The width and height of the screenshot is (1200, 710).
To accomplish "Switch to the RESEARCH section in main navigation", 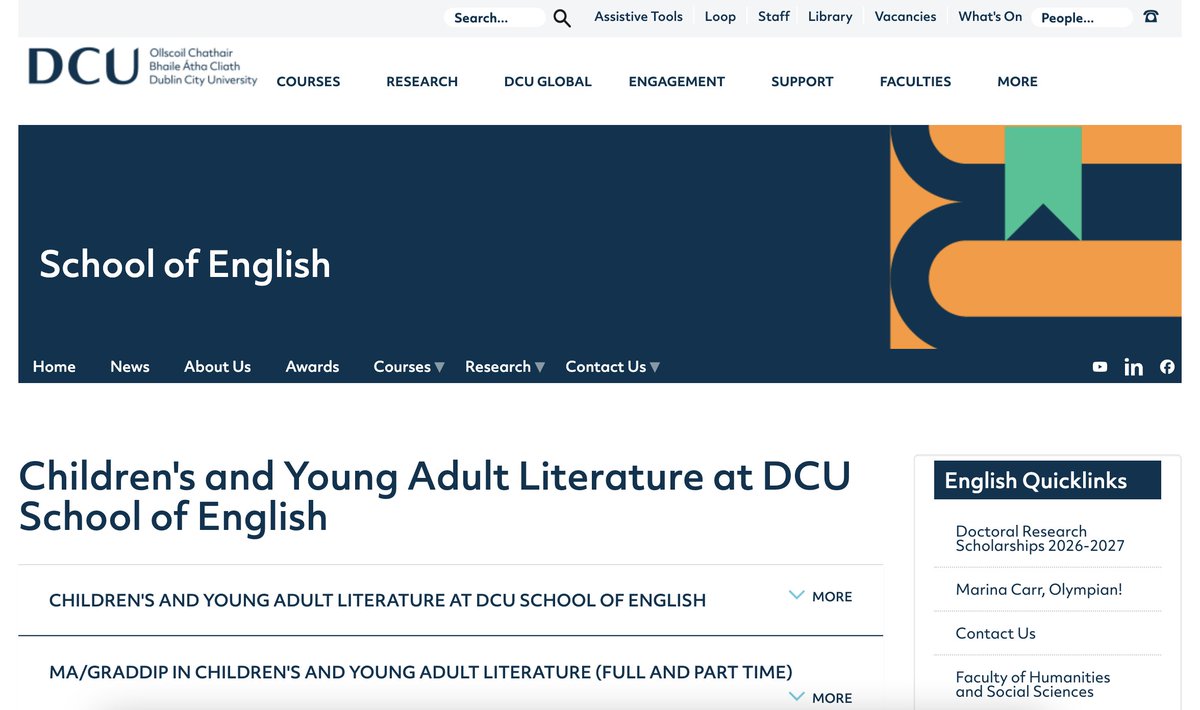I will pyautogui.click(x=422, y=81).
